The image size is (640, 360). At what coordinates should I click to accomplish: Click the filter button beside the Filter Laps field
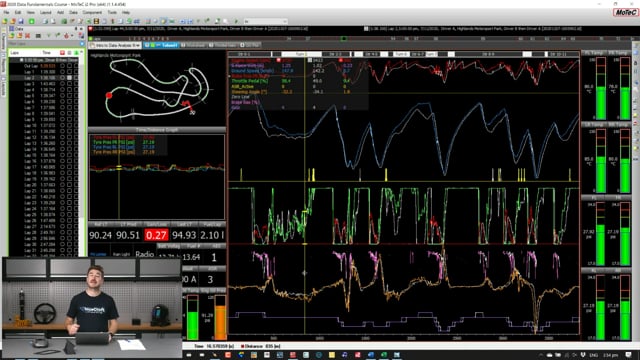[x=82, y=44]
